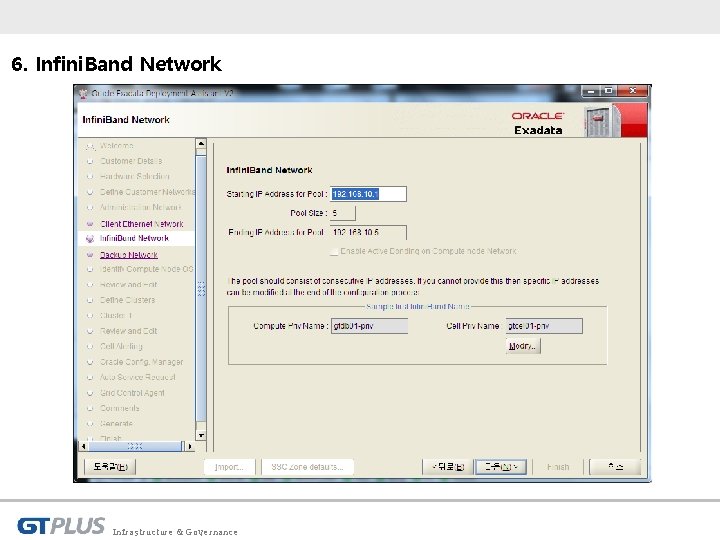Minimize the Deployment Assistant window

(x=591, y=91)
